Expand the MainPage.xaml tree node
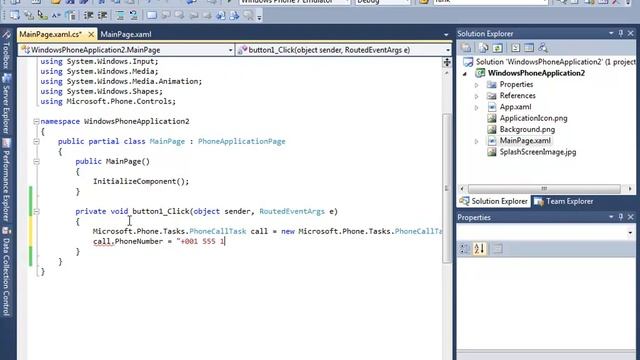Viewport: 640px width, 360px height. pos(476,141)
